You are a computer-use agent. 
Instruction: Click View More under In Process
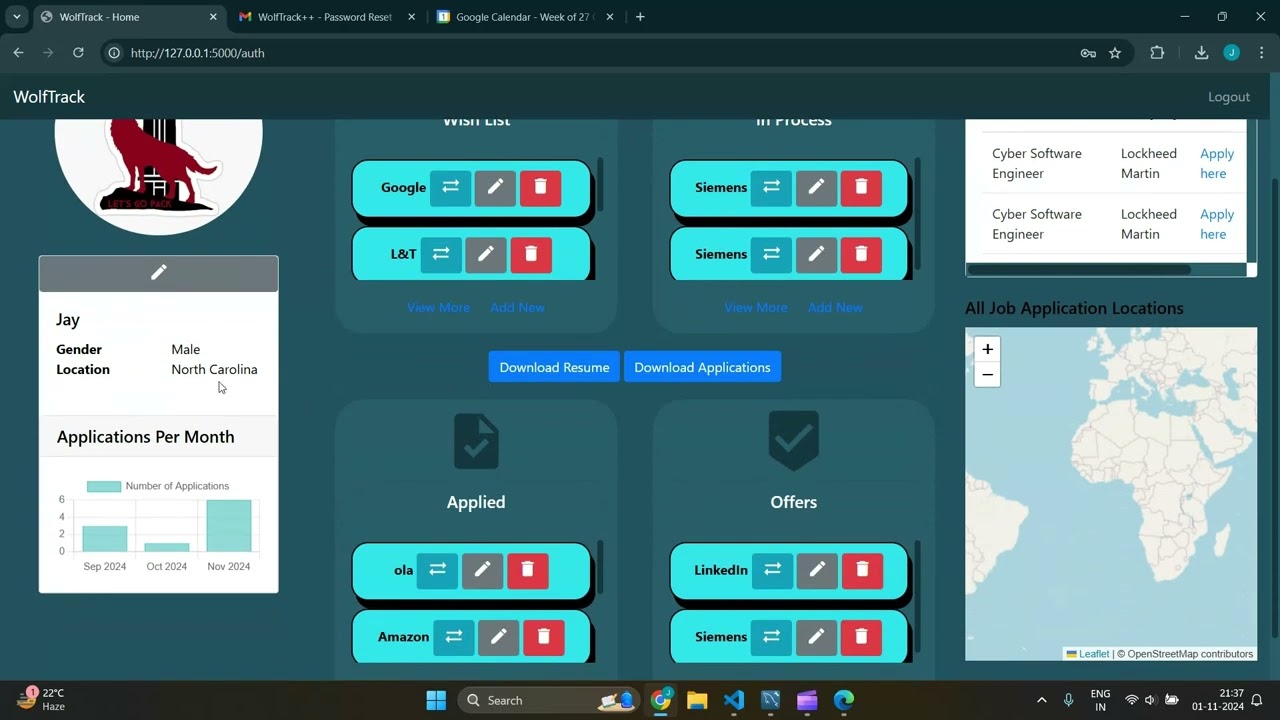(x=756, y=307)
